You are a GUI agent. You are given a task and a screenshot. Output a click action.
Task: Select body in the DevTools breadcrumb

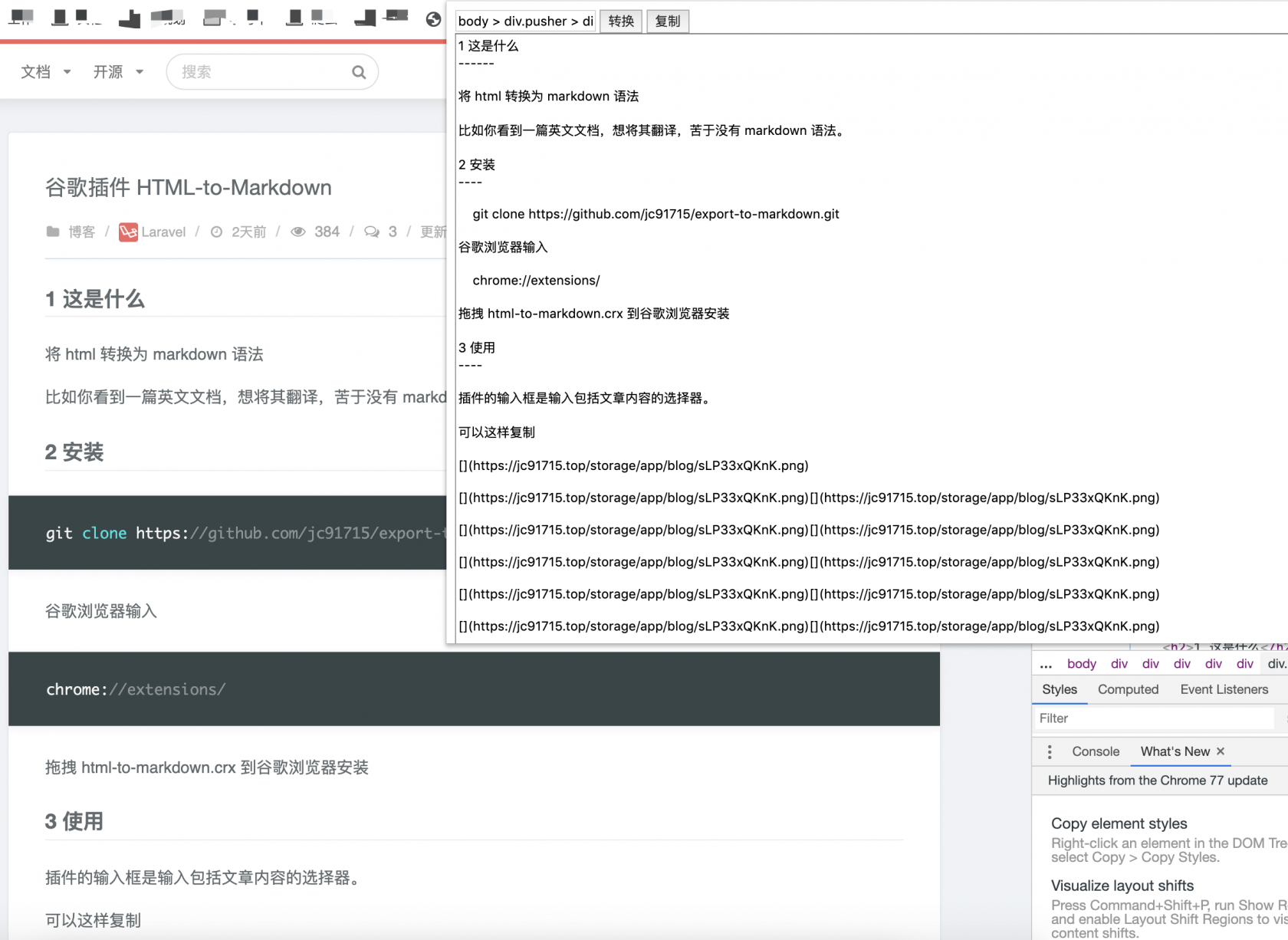click(x=1081, y=664)
